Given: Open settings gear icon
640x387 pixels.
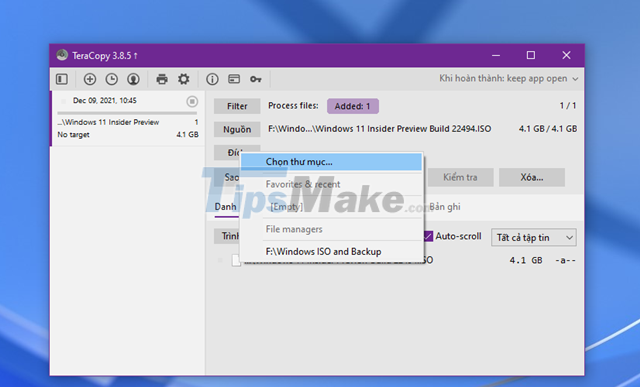Looking at the screenshot, I should pyautogui.click(x=184, y=79).
